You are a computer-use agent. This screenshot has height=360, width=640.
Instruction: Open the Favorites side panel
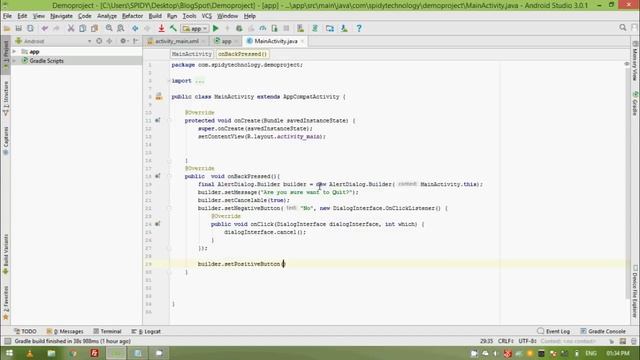click(x=6, y=303)
